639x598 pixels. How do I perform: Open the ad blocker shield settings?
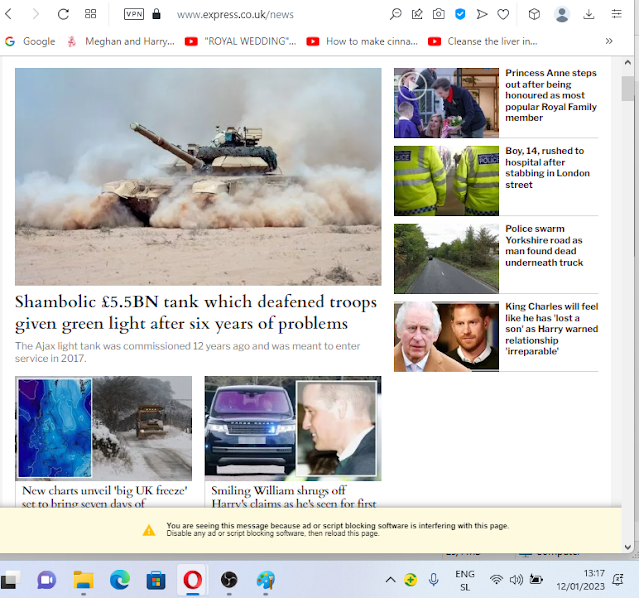(x=460, y=14)
